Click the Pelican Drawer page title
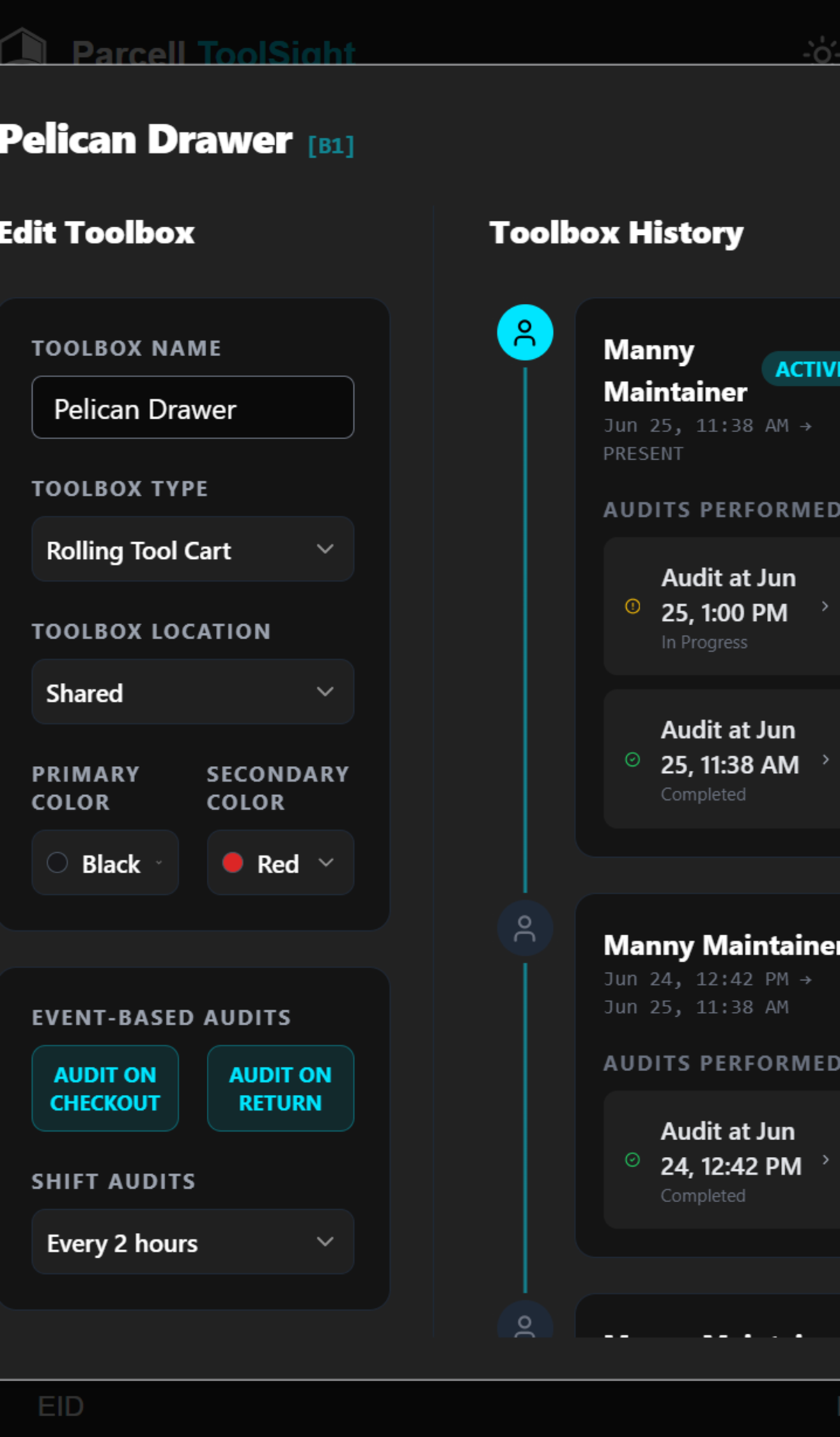Screen dimensions: 840x1437 146,139
